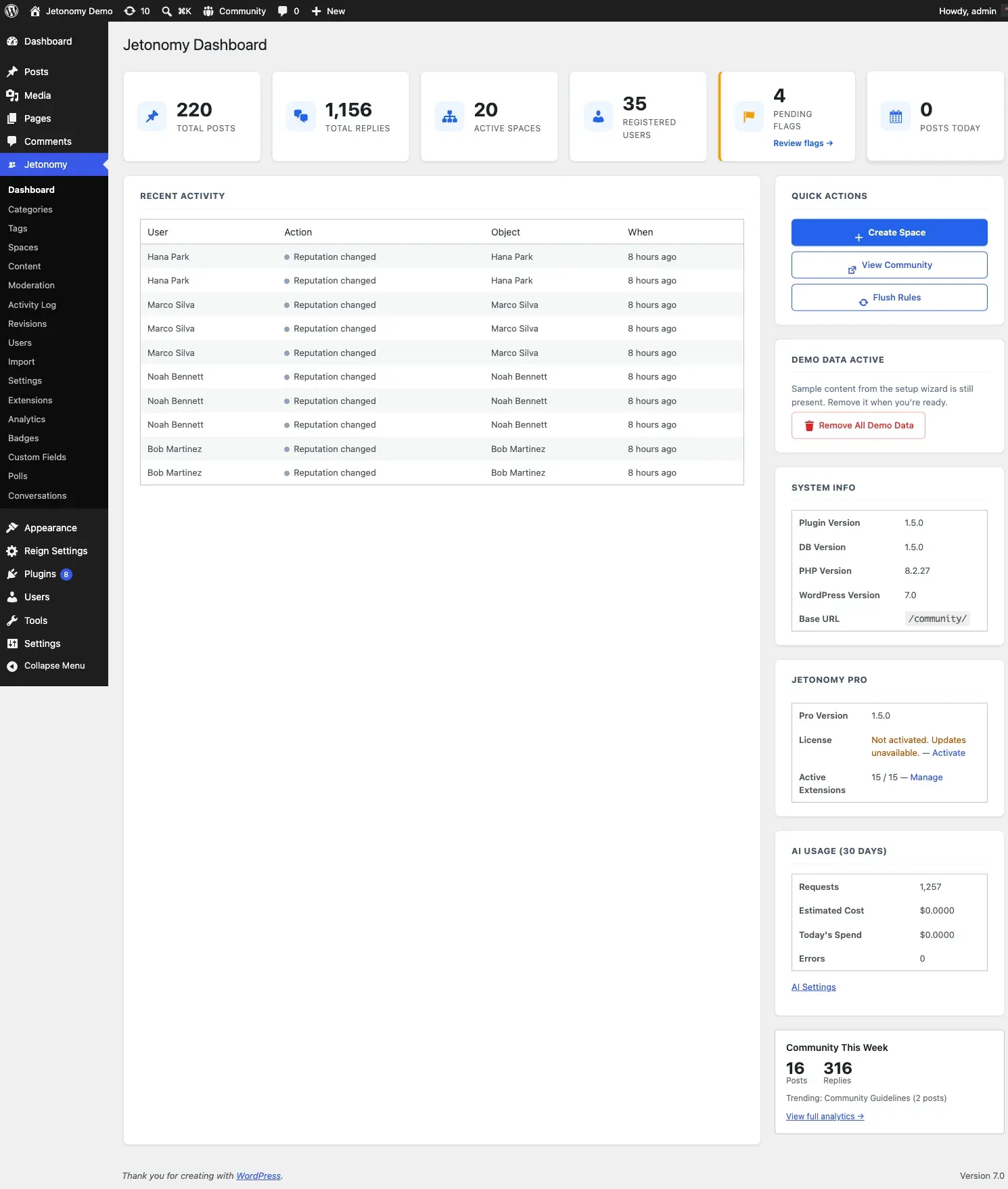Open the comments bubble icon showing 0
The width and height of the screenshot is (1008, 1189).
[x=283, y=11]
